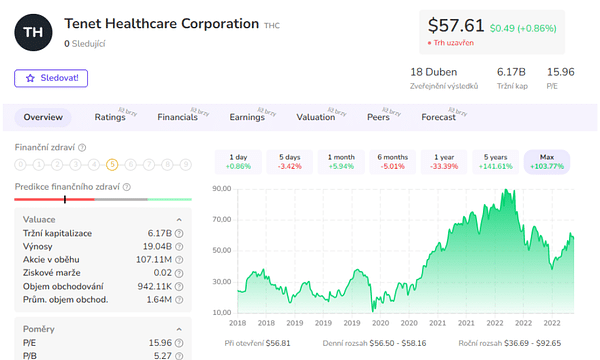Click the financial health prediction bar marker
This screenshot has height=360, width=600.
pos(65,199)
